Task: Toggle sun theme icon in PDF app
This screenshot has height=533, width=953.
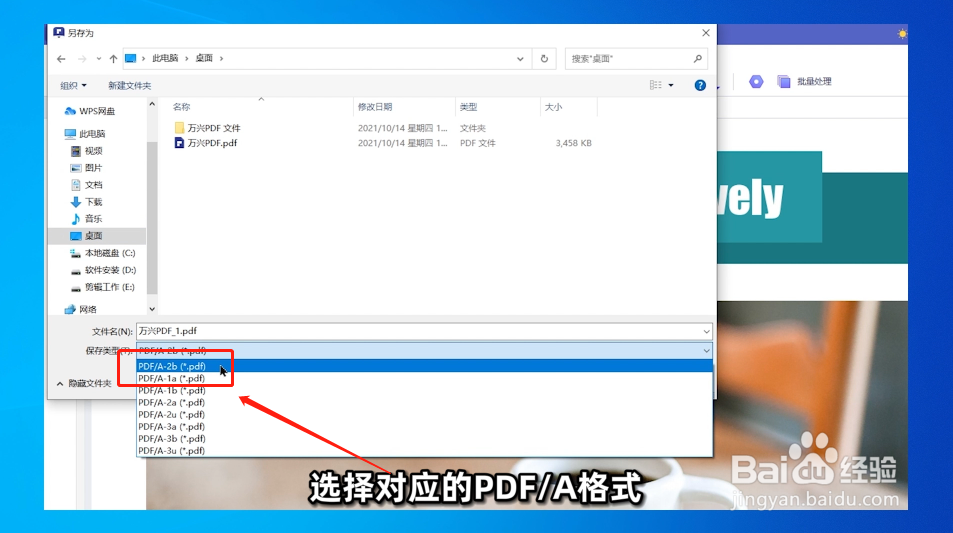Action: tap(902, 34)
